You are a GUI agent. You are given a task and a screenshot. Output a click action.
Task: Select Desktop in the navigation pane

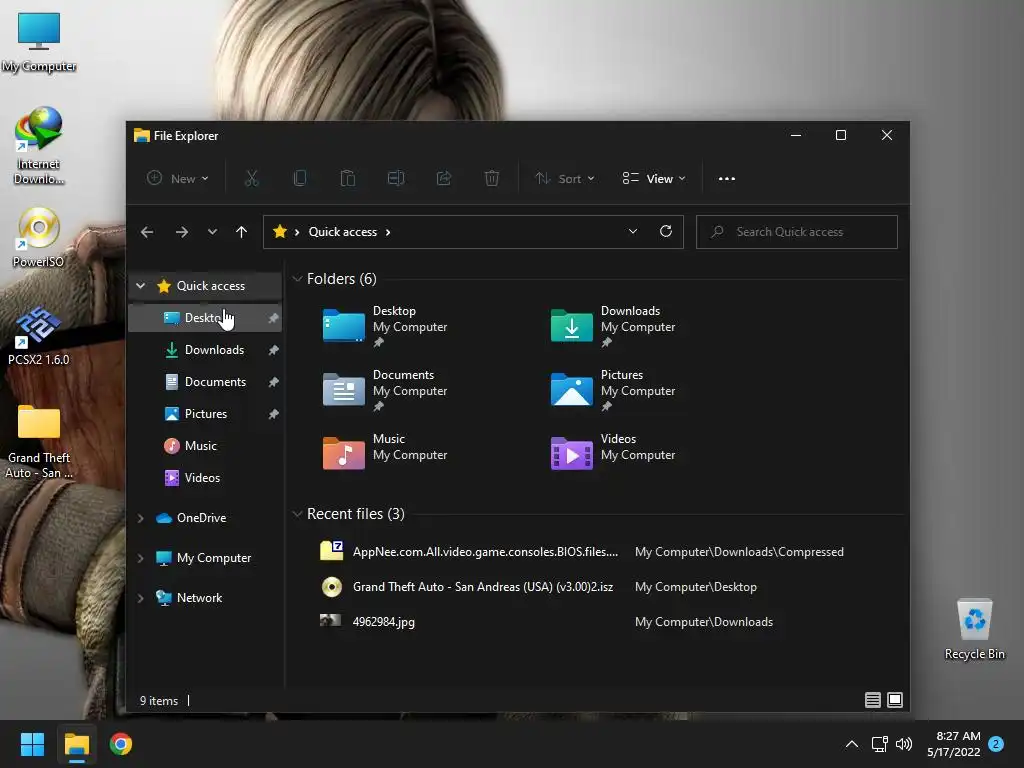click(x=205, y=317)
